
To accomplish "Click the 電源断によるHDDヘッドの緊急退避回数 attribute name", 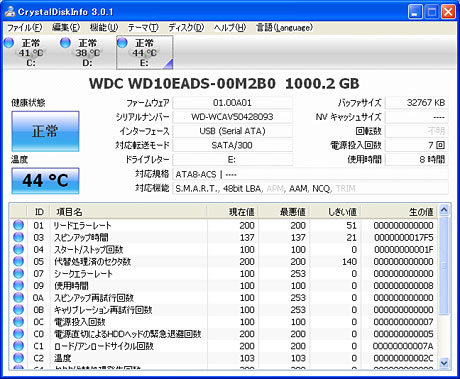I will click(x=128, y=334).
